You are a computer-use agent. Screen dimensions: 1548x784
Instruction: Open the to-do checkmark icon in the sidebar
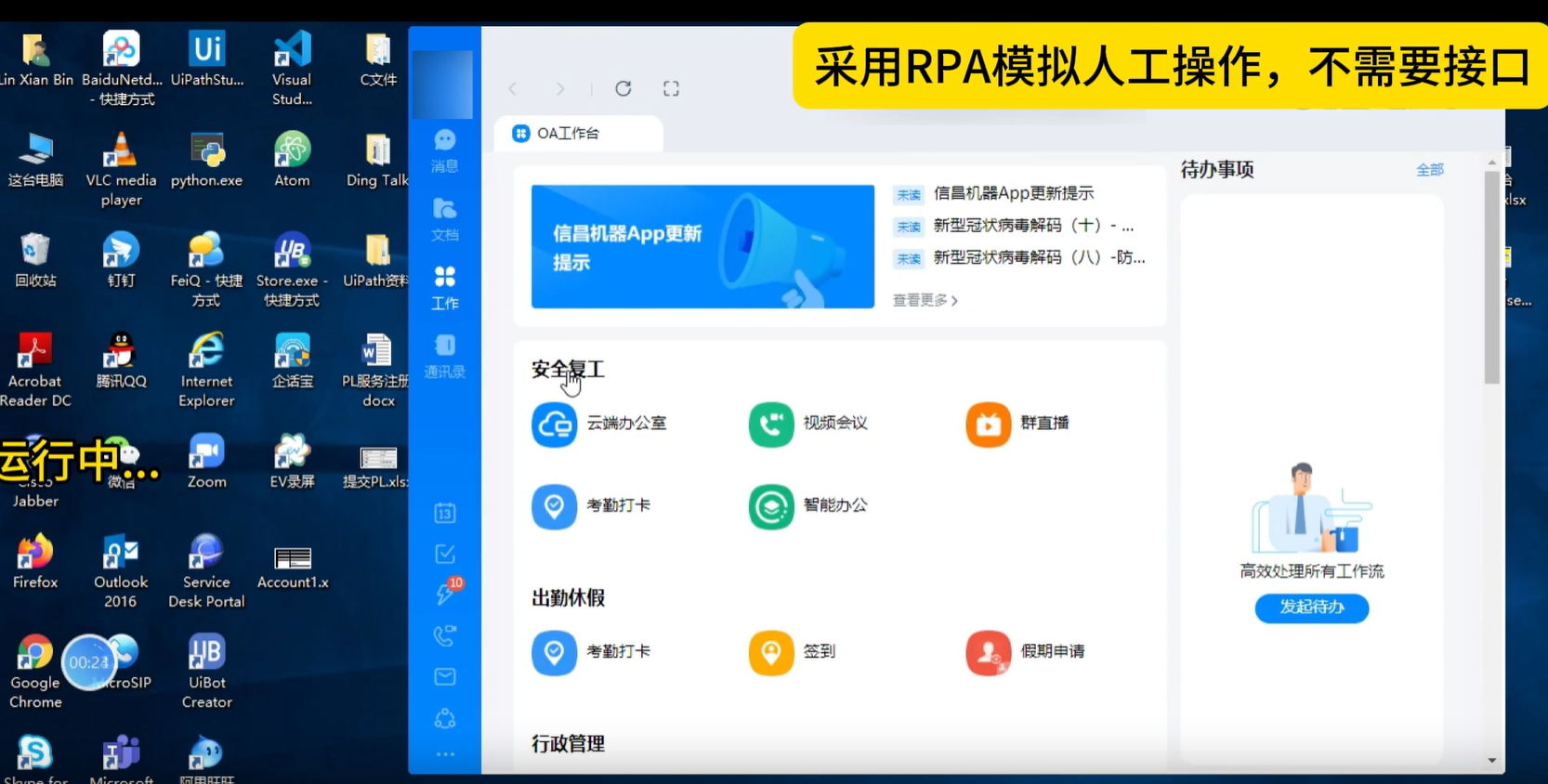click(445, 554)
